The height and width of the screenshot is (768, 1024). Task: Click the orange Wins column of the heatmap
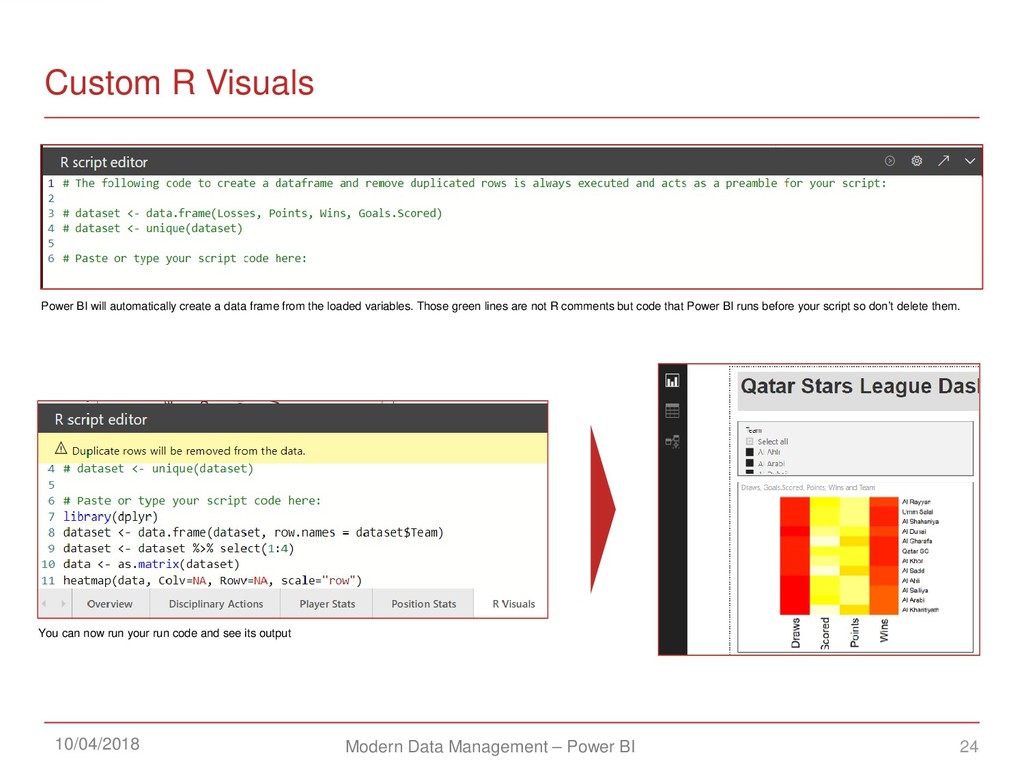point(884,556)
